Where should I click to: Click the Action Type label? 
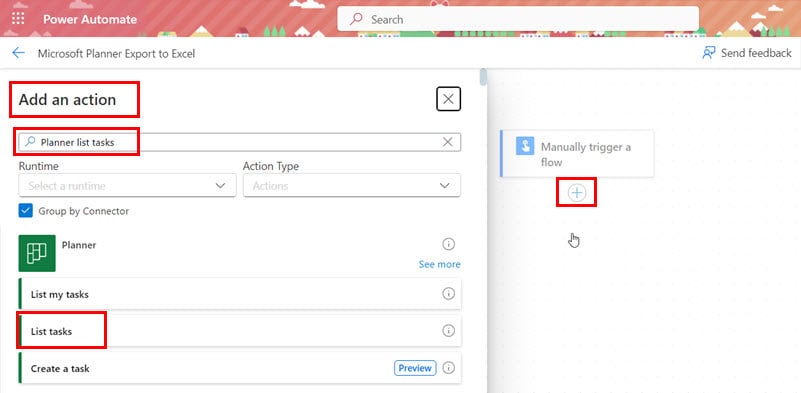click(271, 166)
